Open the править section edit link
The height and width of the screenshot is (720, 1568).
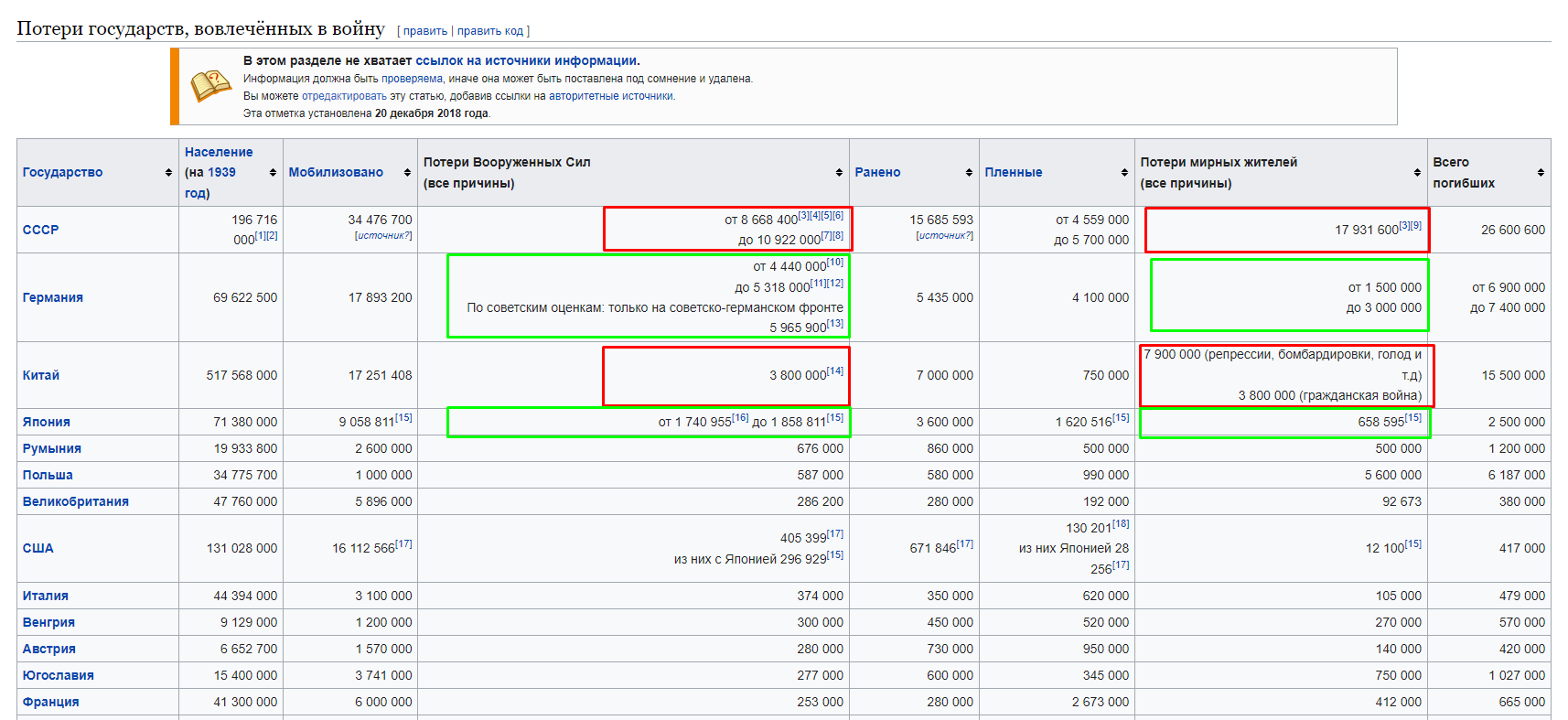[x=425, y=31]
